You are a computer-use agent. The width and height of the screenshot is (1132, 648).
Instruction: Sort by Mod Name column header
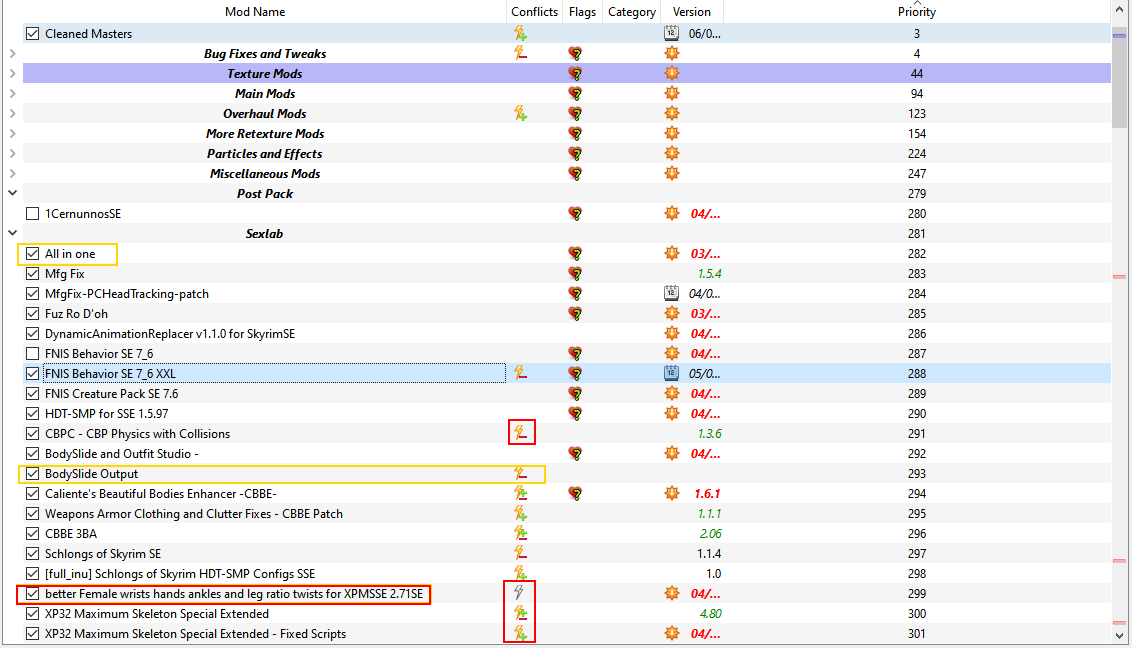[255, 12]
